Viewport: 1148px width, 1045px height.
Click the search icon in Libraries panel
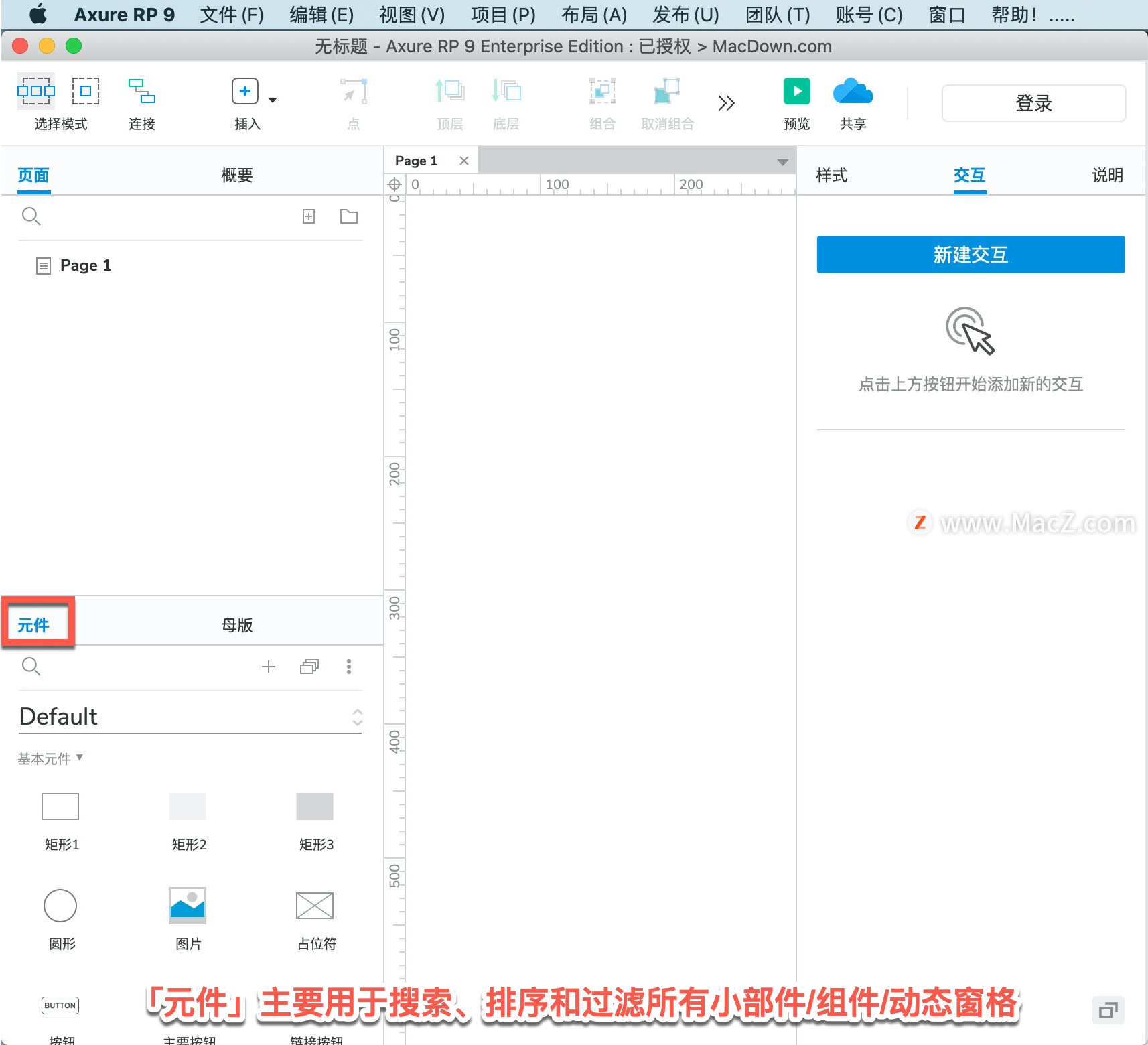(x=31, y=667)
